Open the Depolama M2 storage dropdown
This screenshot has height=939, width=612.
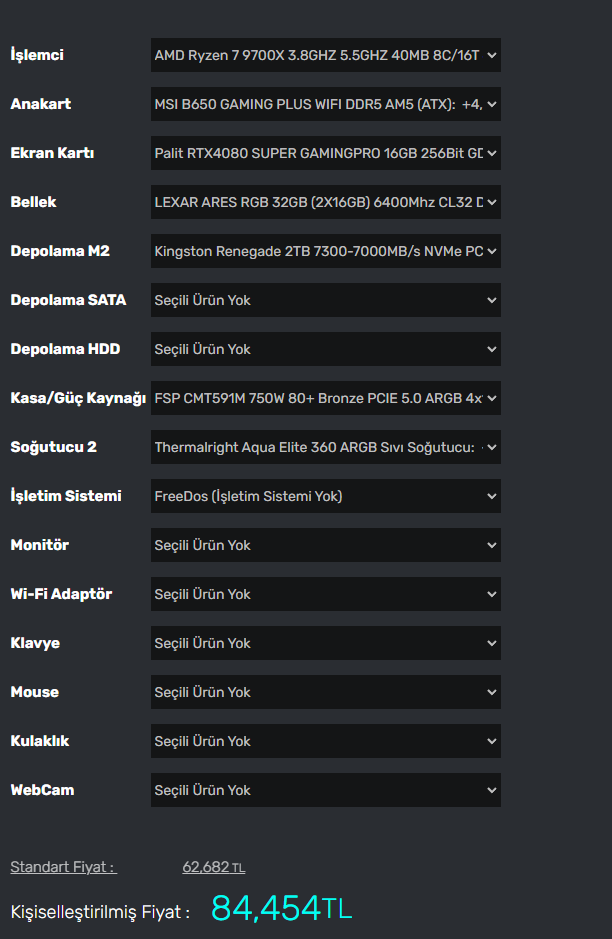click(x=325, y=251)
